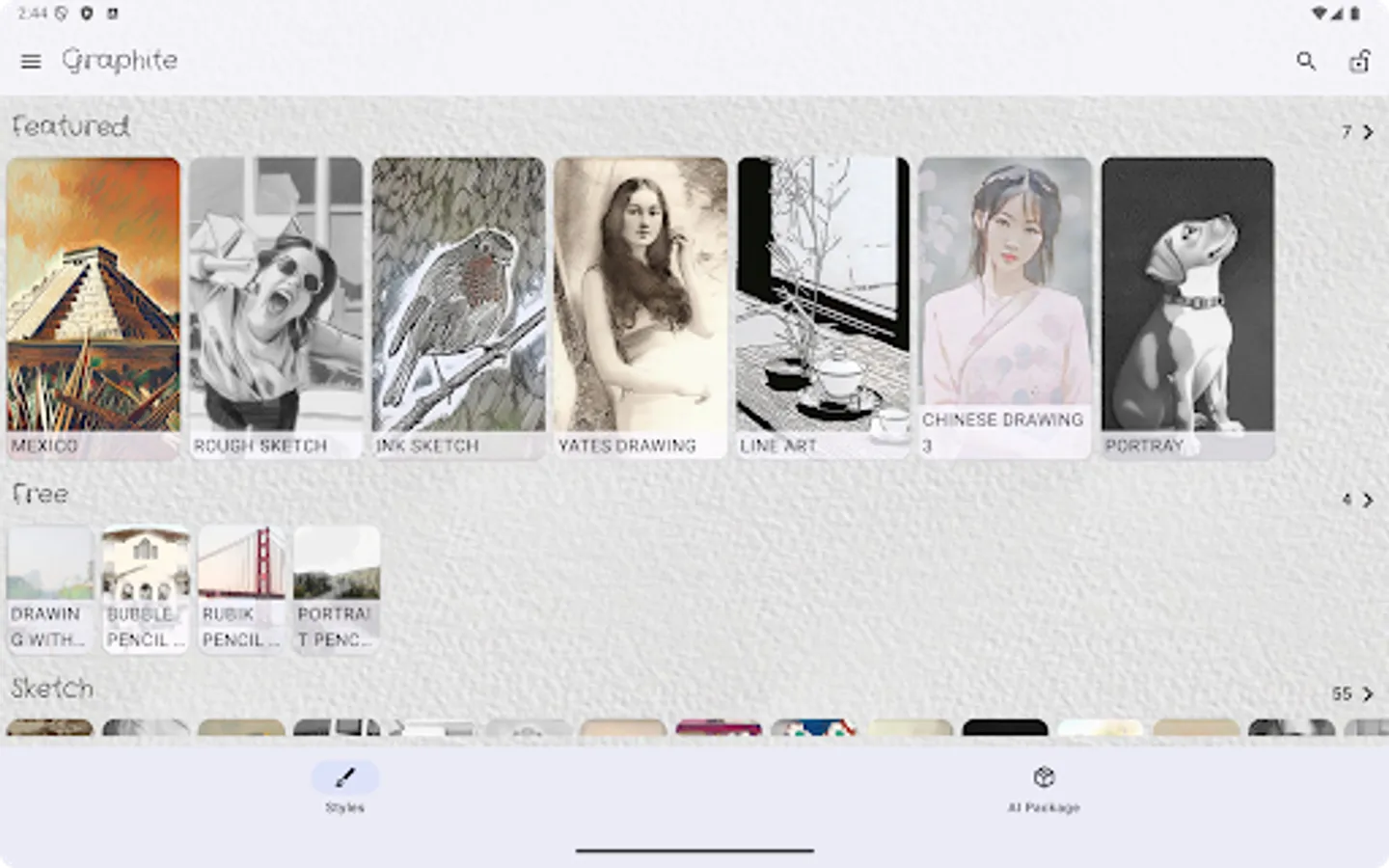This screenshot has height=868, width=1389.
Task: Switch to the AI Package tab
Action: pos(1044,788)
